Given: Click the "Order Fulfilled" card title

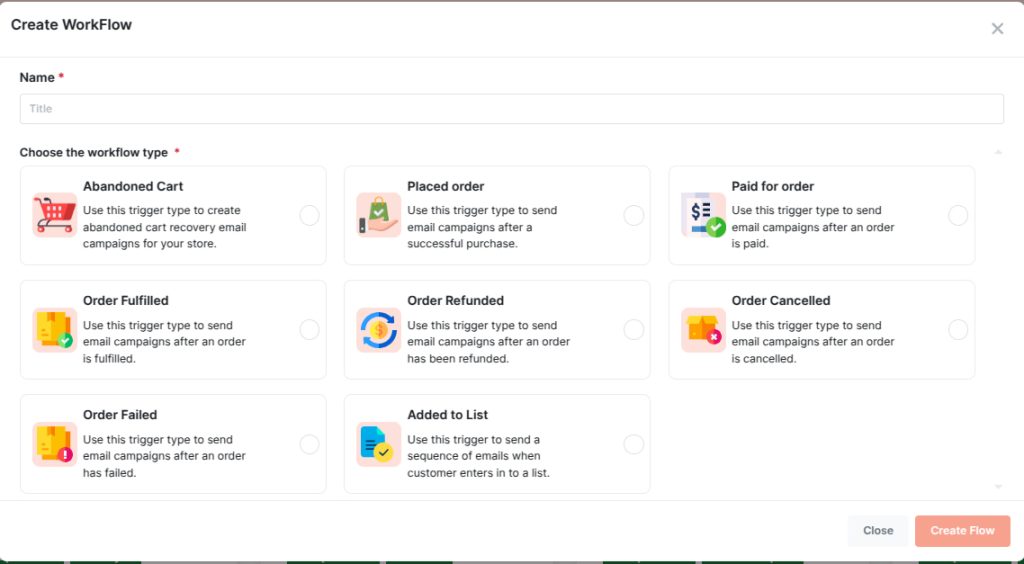Looking at the screenshot, I should (125, 301).
